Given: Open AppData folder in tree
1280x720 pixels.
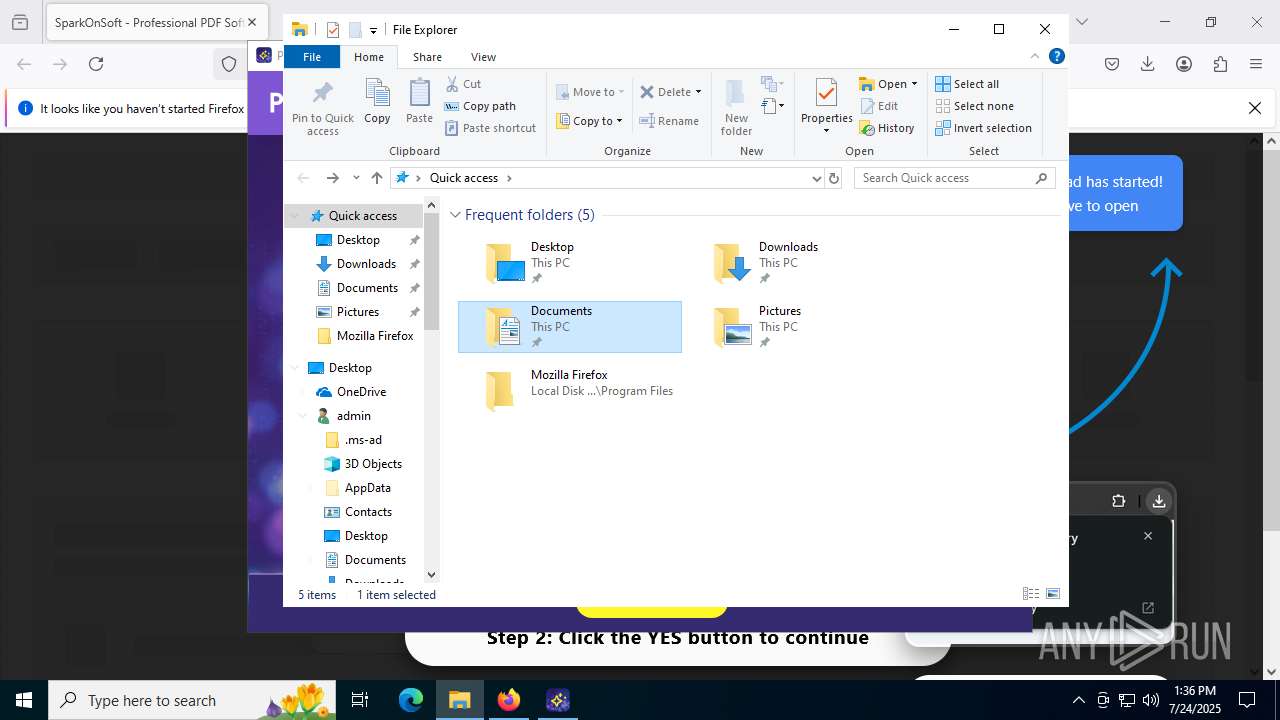Looking at the screenshot, I should [367, 488].
